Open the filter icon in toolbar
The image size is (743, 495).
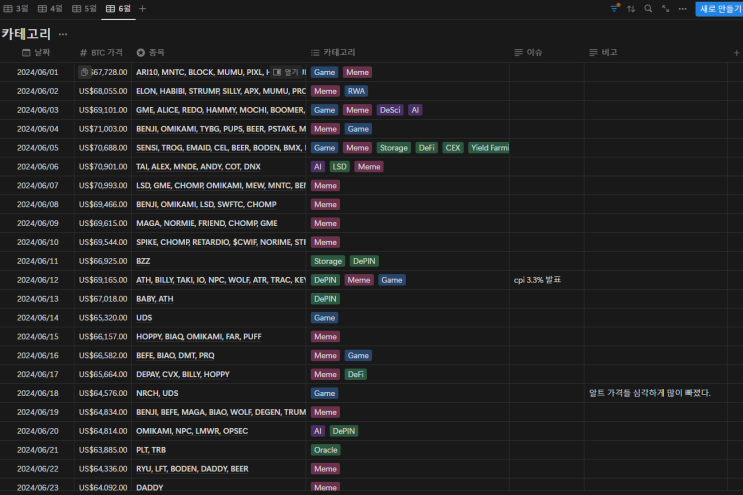click(615, 9)
